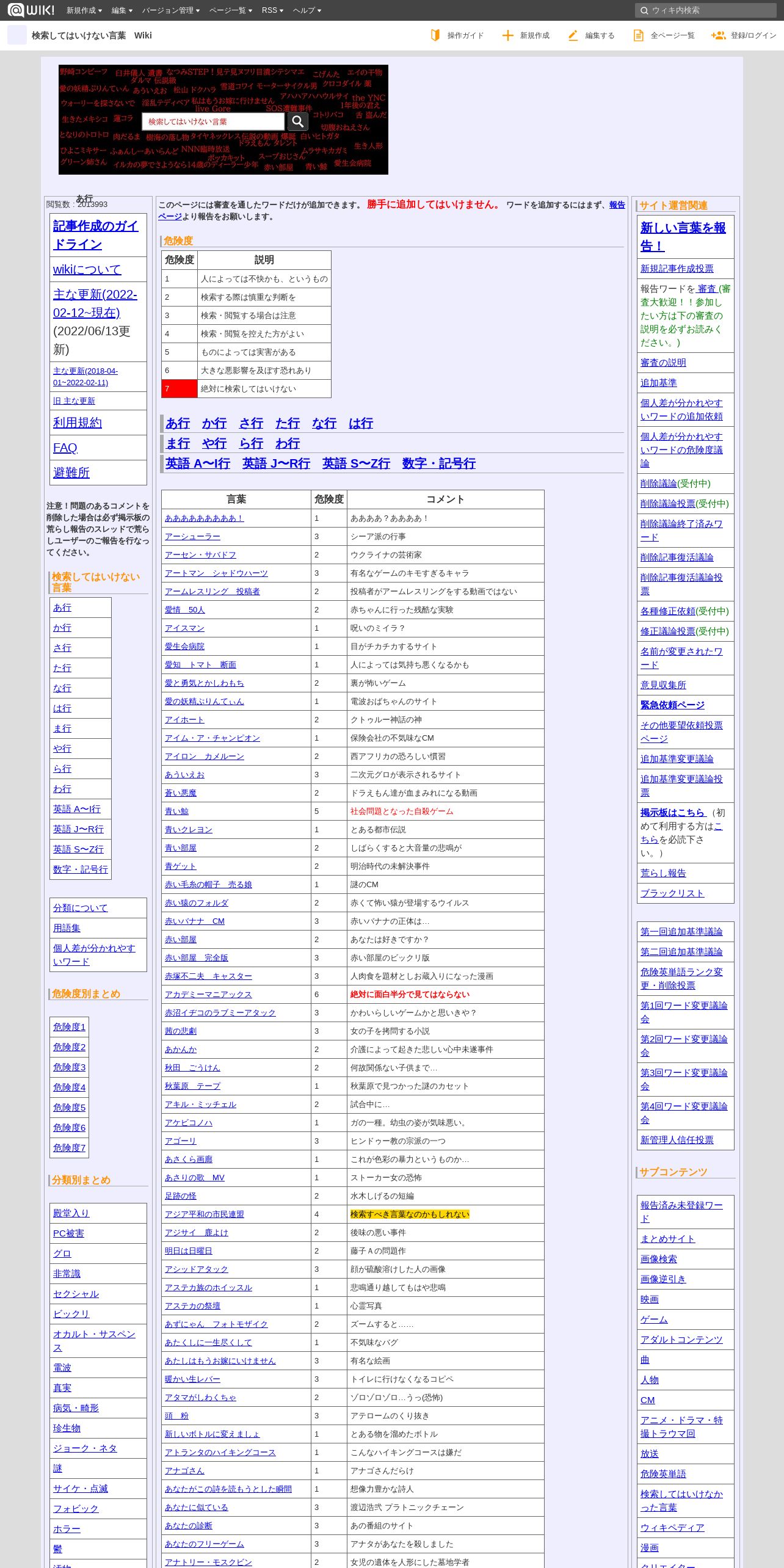Expand the 新規作成 top menu
Screen dimensions: 784x1568
[84, 10]
